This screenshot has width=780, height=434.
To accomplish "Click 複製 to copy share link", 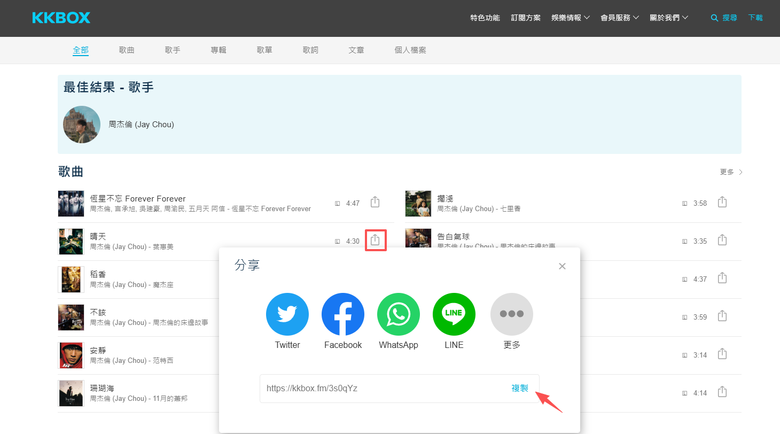I will pyautogui.click(x=519, y=388).
